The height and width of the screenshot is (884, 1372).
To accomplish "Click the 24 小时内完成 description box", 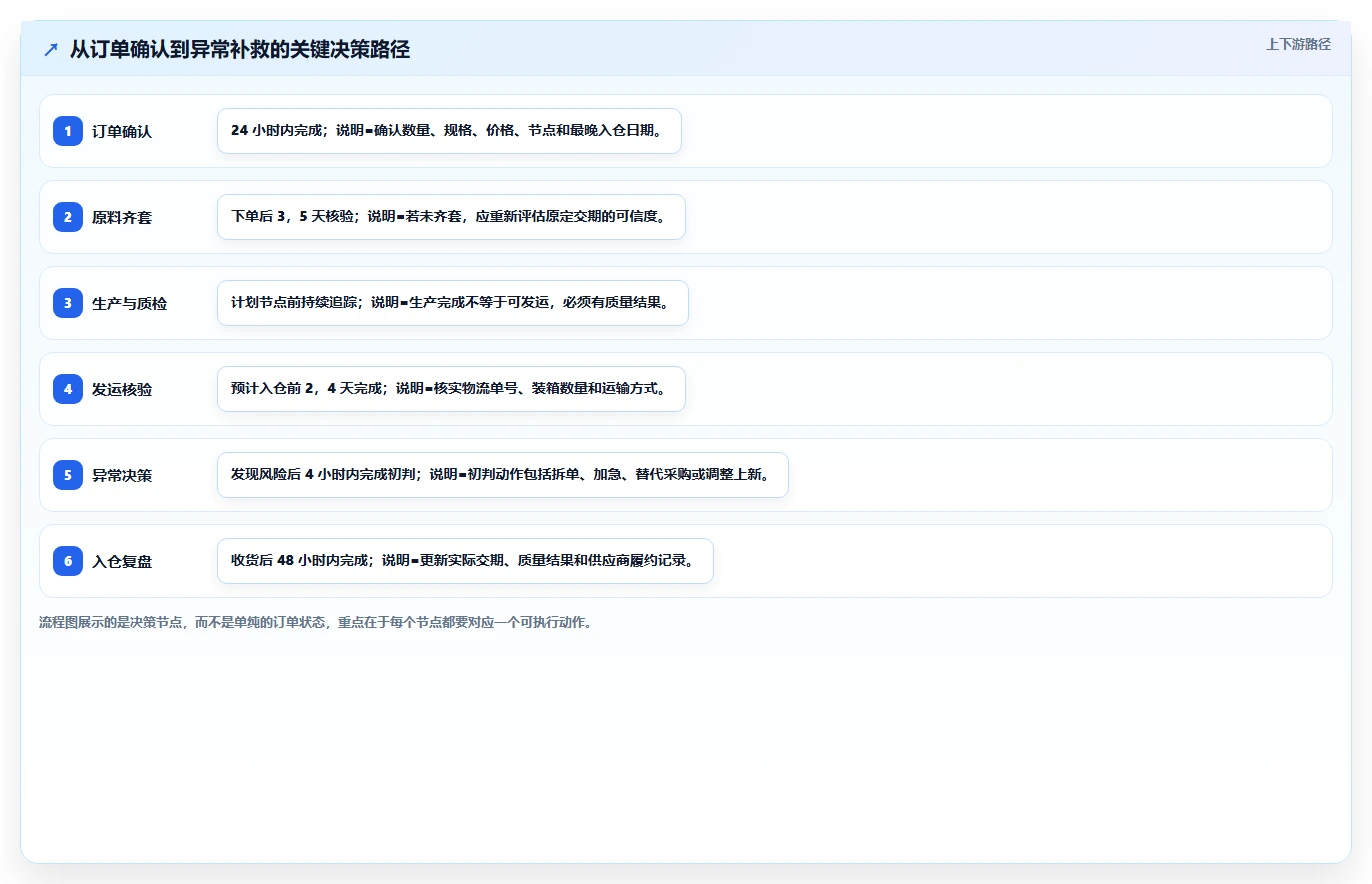I will coord(449,131).
